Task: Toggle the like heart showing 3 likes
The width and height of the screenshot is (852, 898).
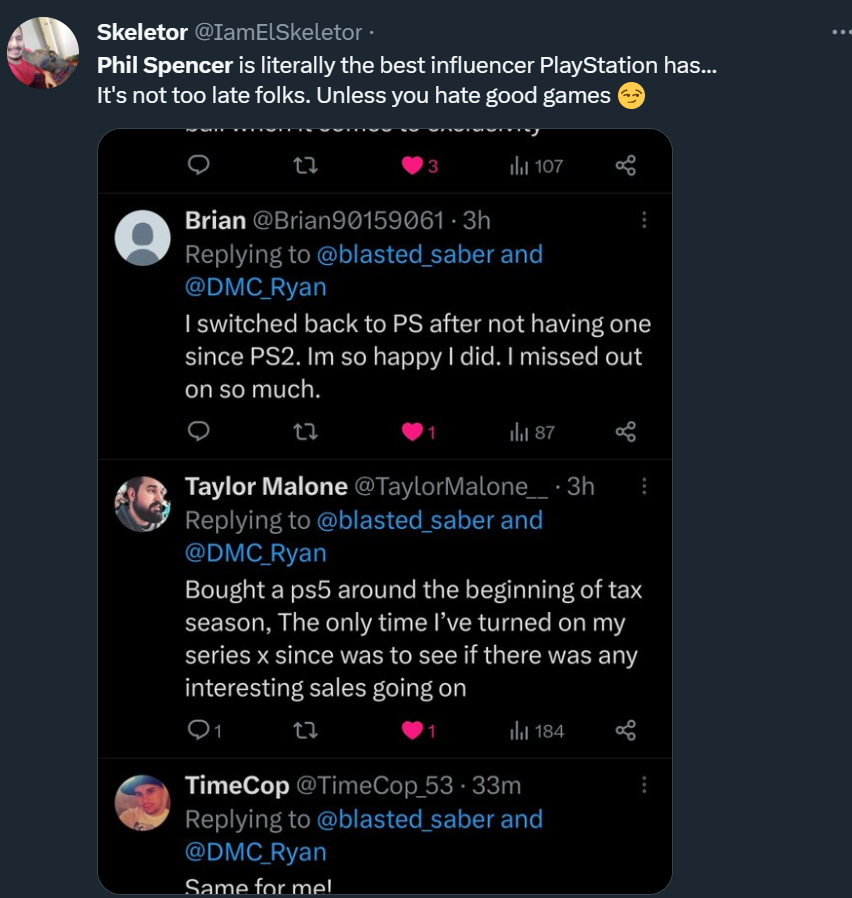Action: pos(412,166)
